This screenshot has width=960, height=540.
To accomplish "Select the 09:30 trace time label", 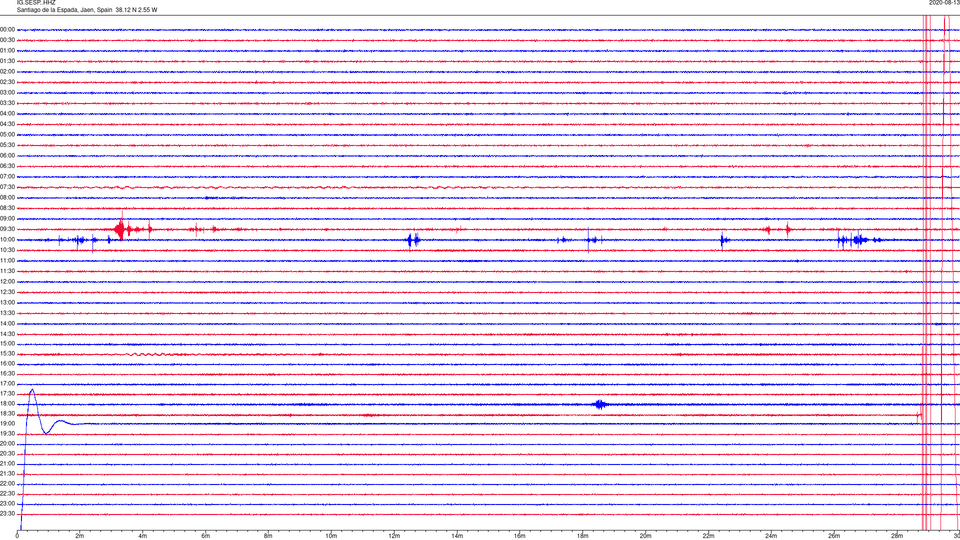I will [x=7, y=230].
